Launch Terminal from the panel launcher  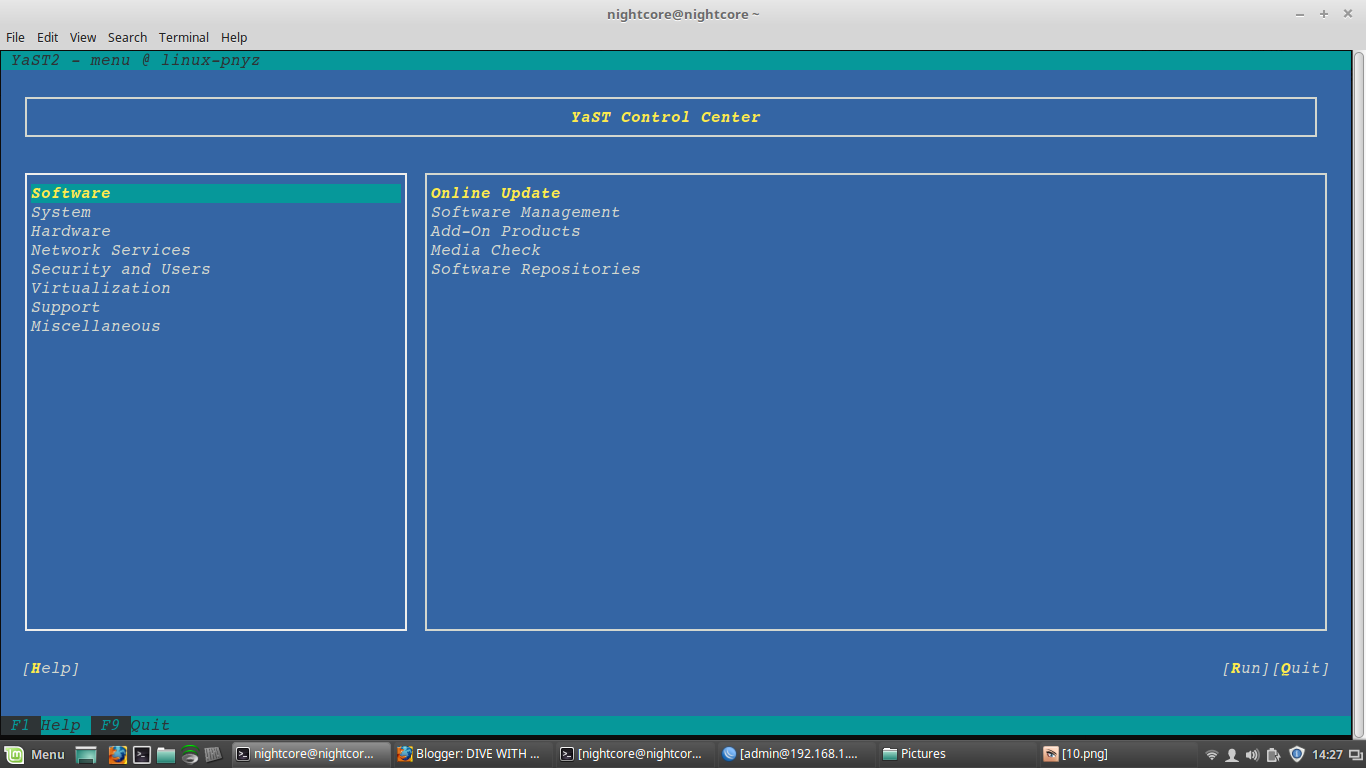tap(142, 755)
